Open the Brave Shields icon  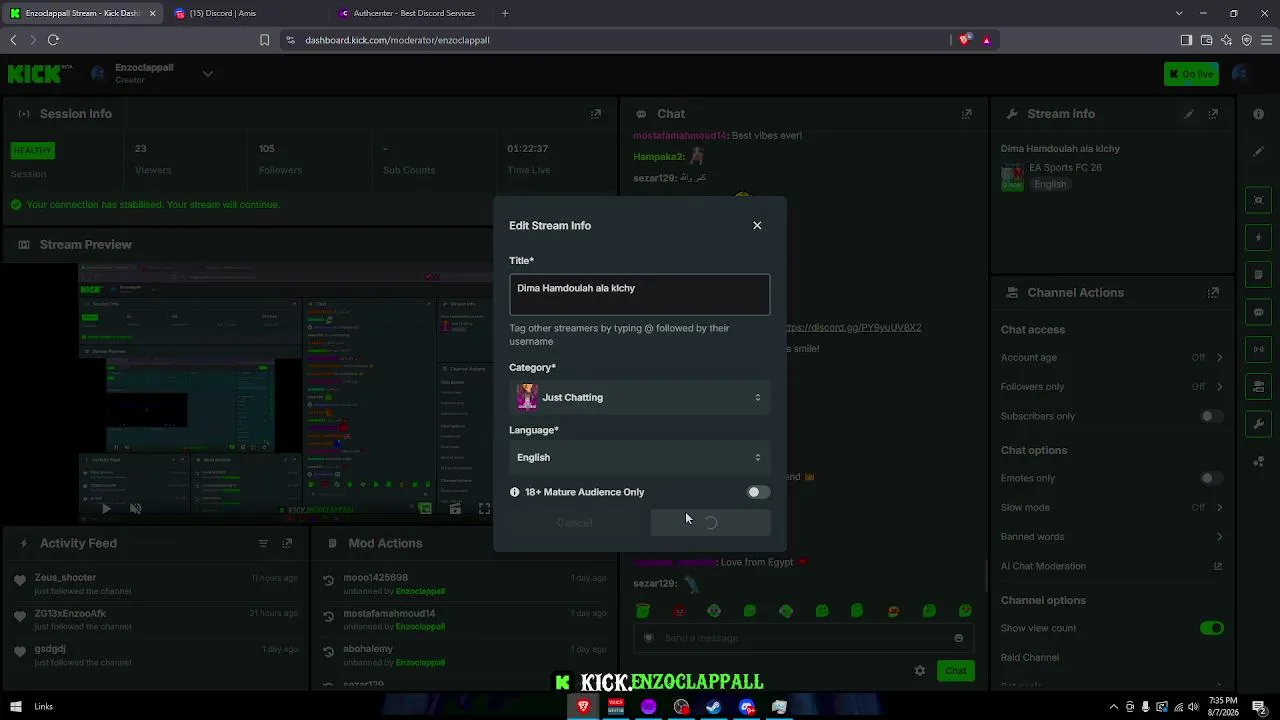pyautogui.click(x=964, y=40)
